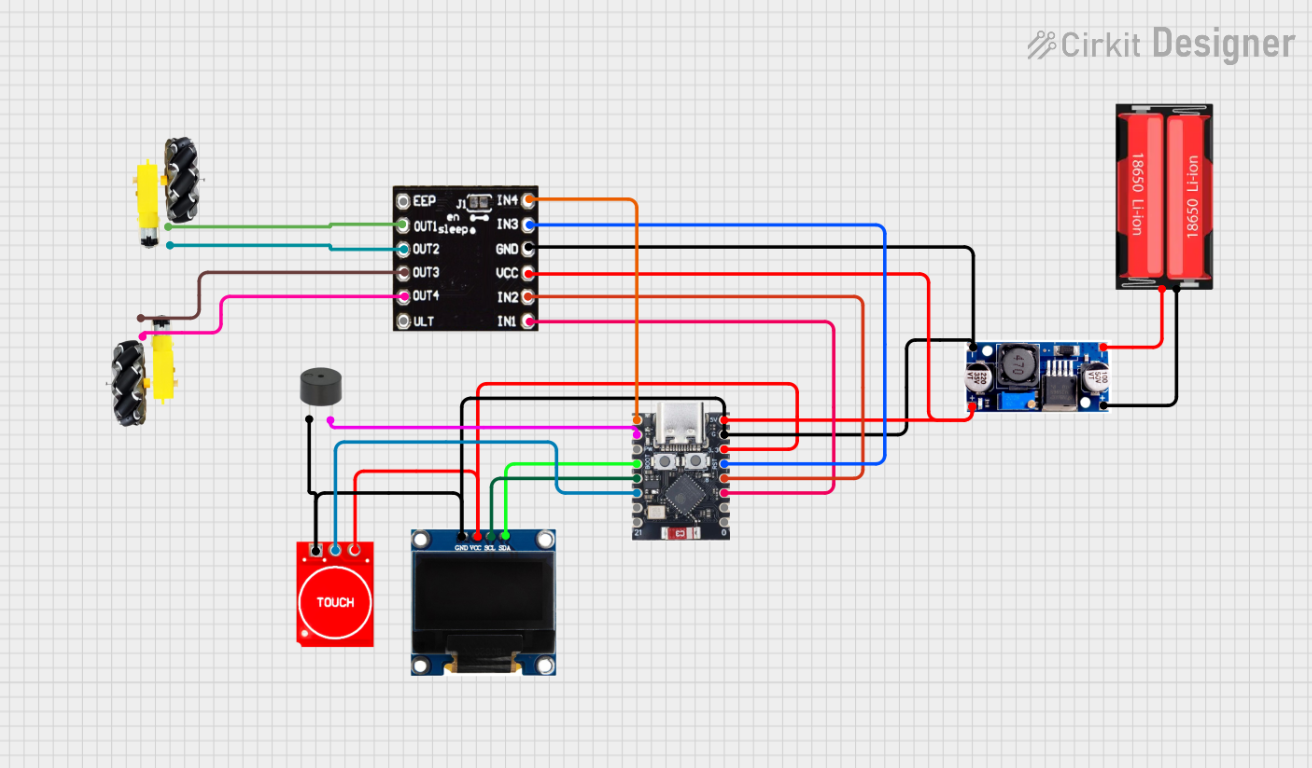
Task: Click the IN3 pin on the motor driver
Action: (529, 225)
